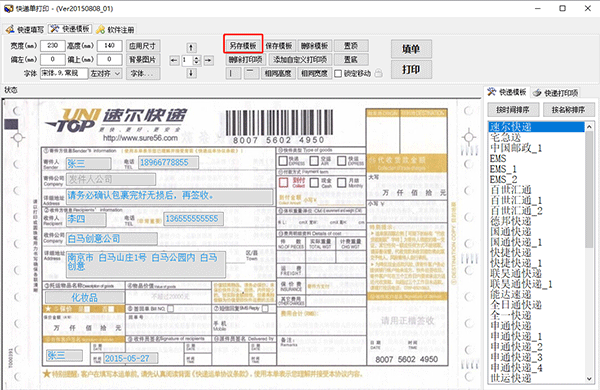Screen dimensions: 600x390
Task: Switch to the 快递打印项 right panel tab
Action: 556,93
